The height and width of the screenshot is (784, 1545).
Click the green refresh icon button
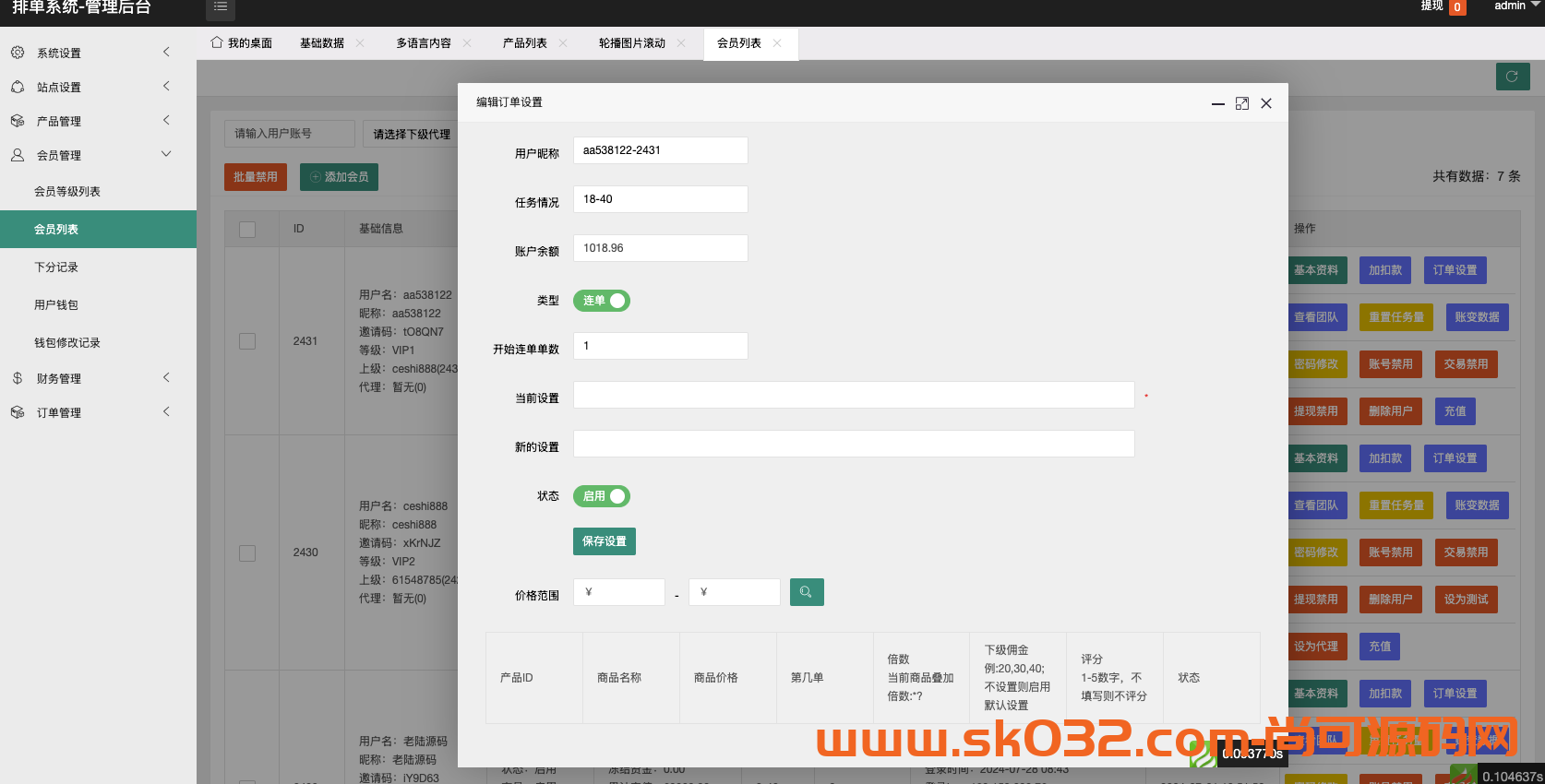tap(1513, 77)
